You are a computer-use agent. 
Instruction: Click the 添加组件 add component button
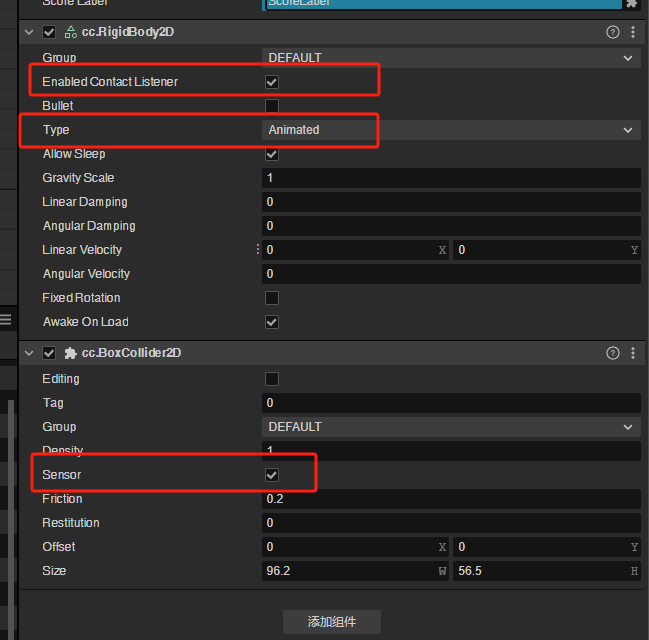331,621
